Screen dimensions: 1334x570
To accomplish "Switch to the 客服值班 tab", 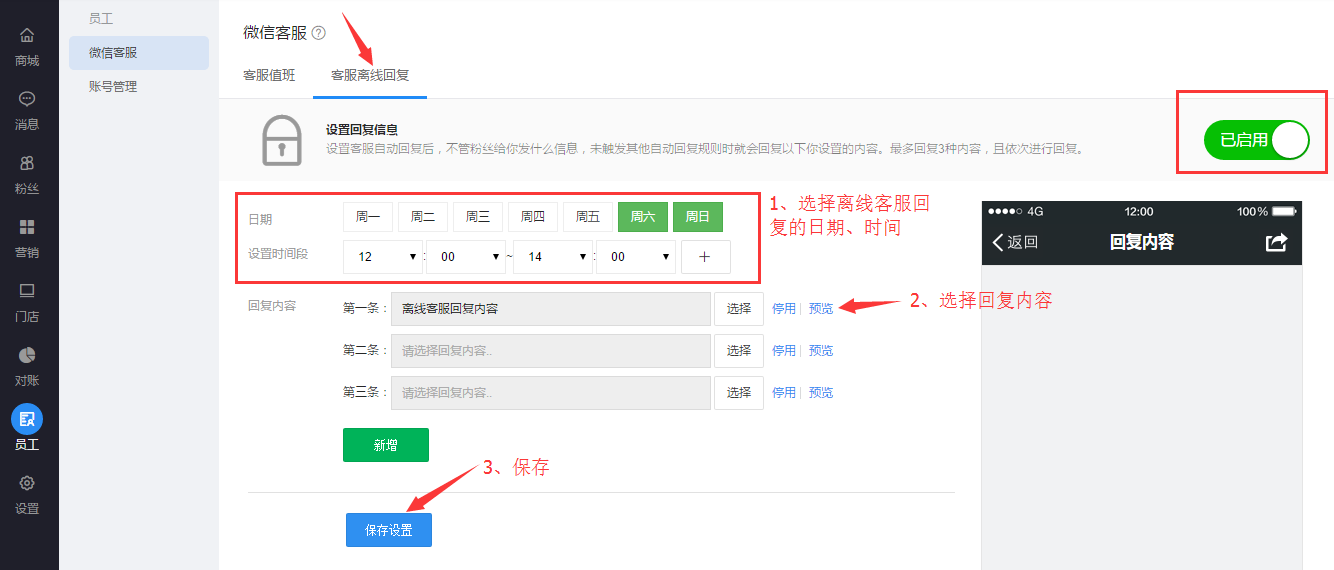I will 269,75.
